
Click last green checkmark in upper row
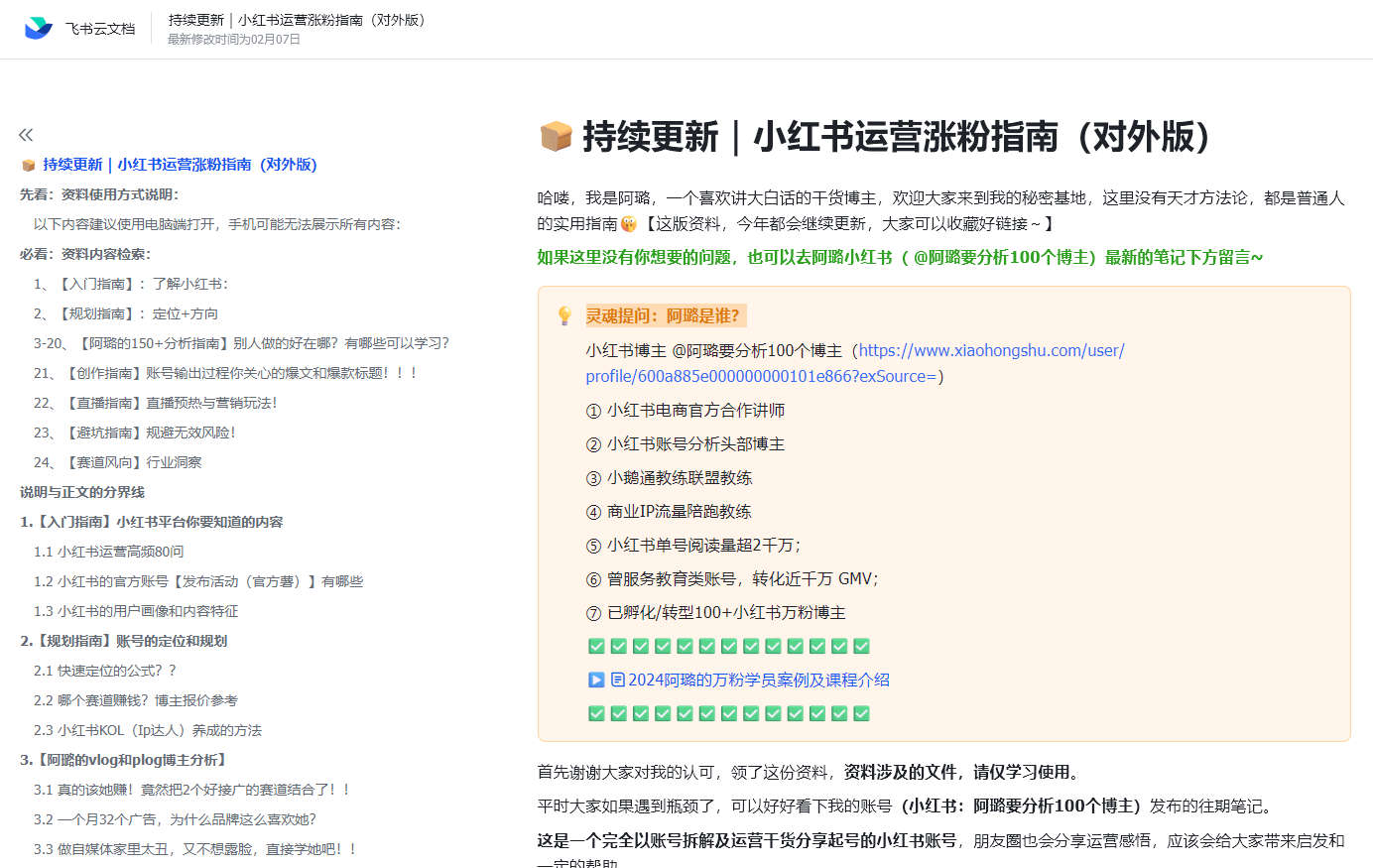tap(861, 646)
